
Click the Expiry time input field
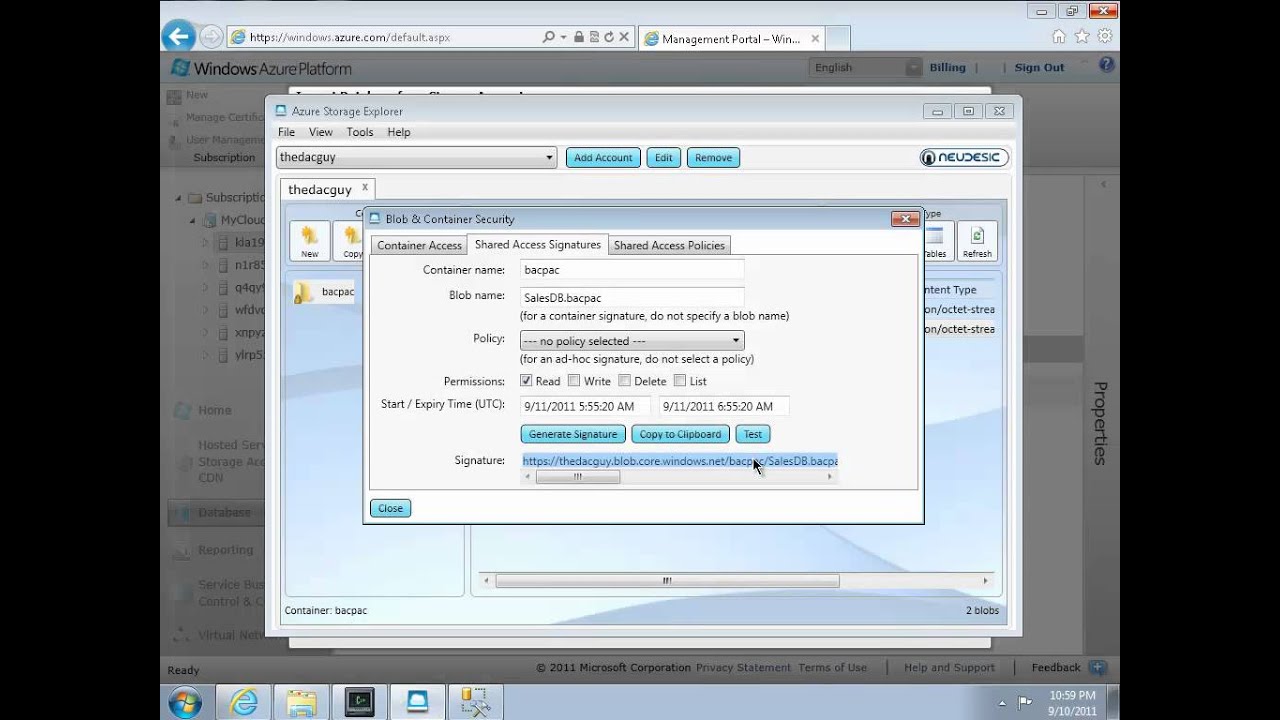pos(724,406)
